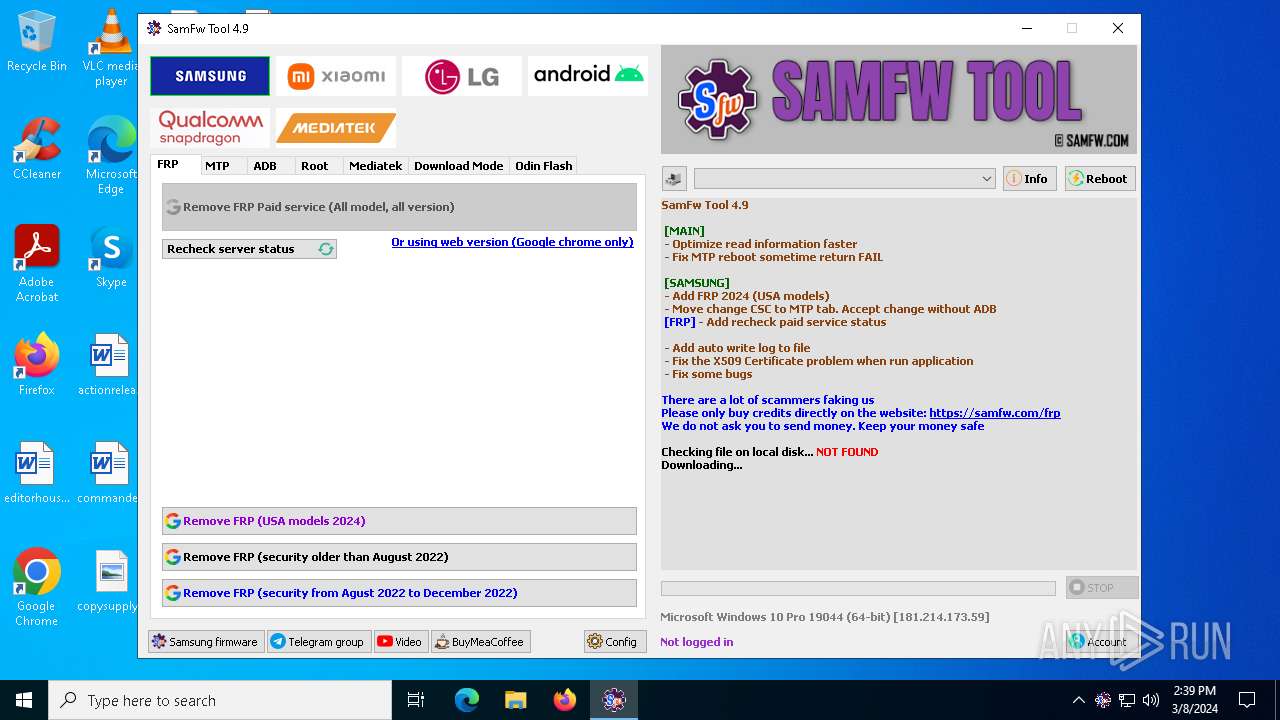Switch to the Download Mode tab
1280x720 pixels.
(459, 166)
